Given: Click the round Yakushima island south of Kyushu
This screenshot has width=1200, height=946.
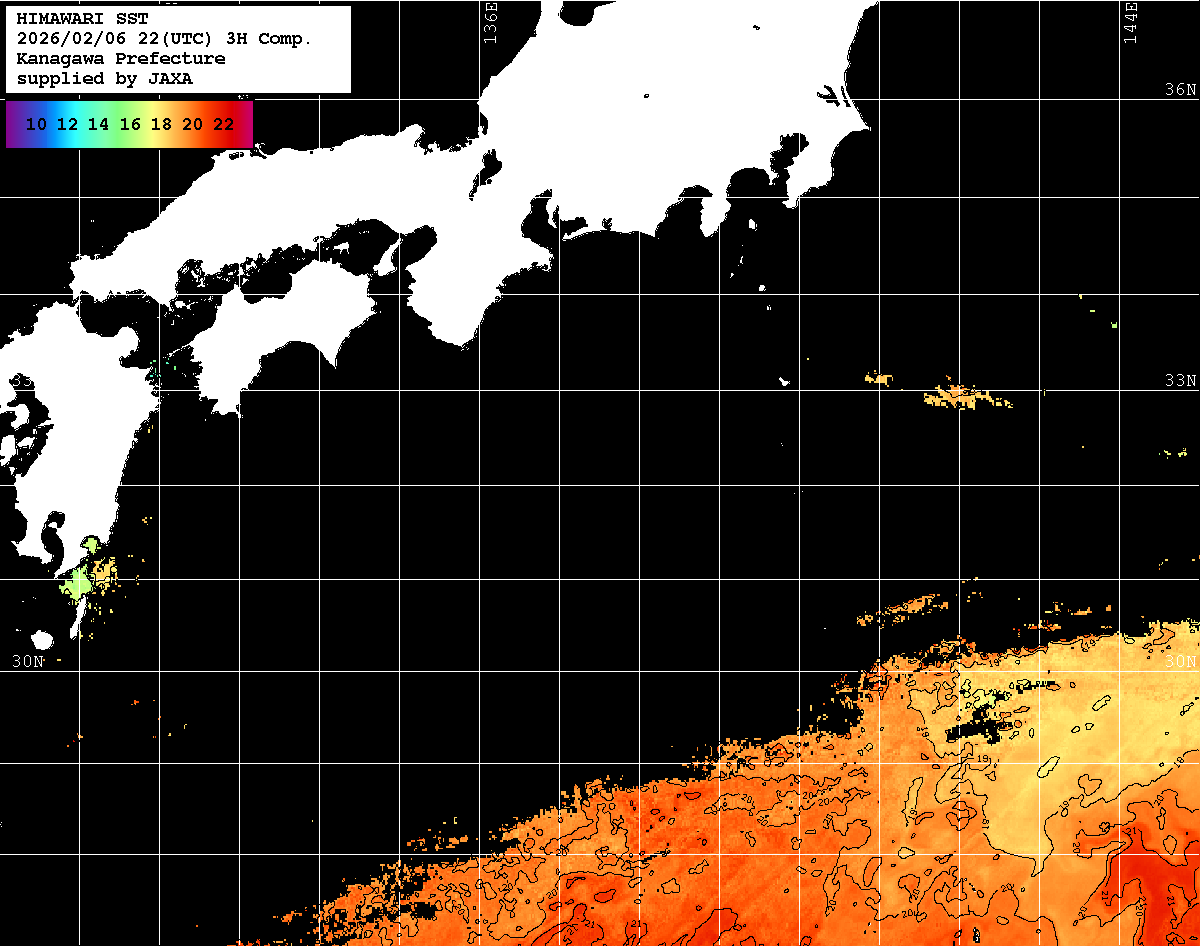Looking at the screenshot, I should [42, 639].
